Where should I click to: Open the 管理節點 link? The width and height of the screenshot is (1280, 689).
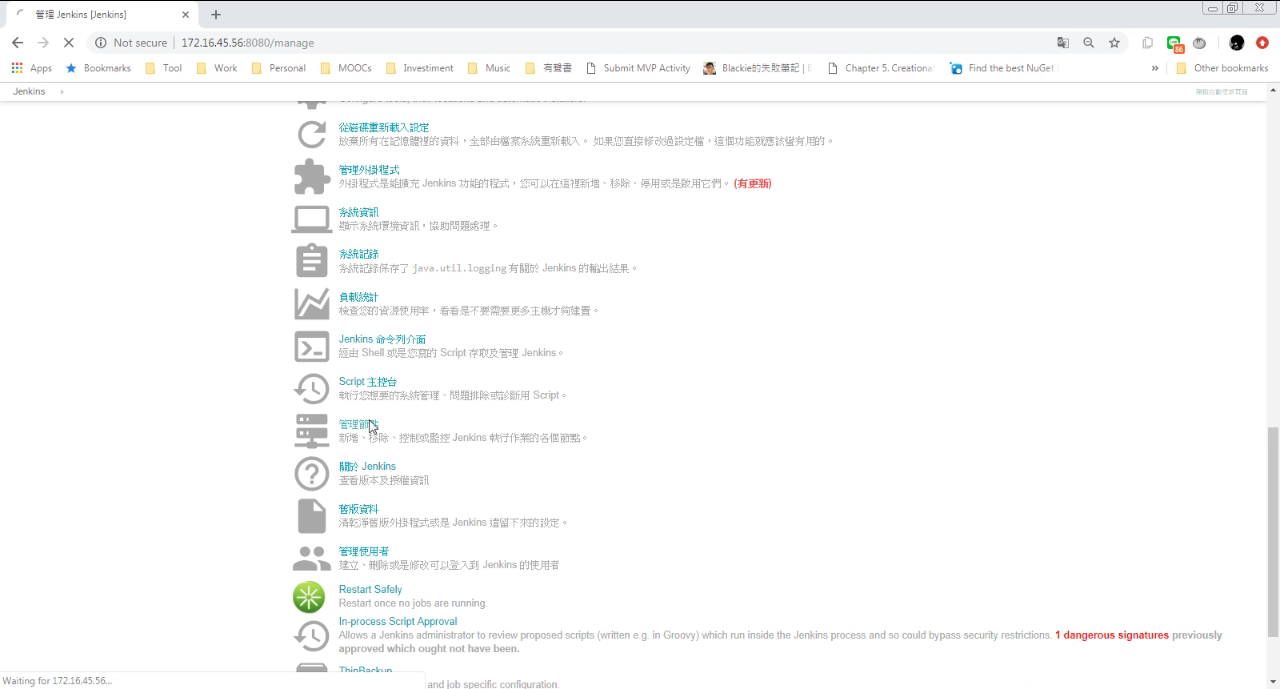coord(359,424)
